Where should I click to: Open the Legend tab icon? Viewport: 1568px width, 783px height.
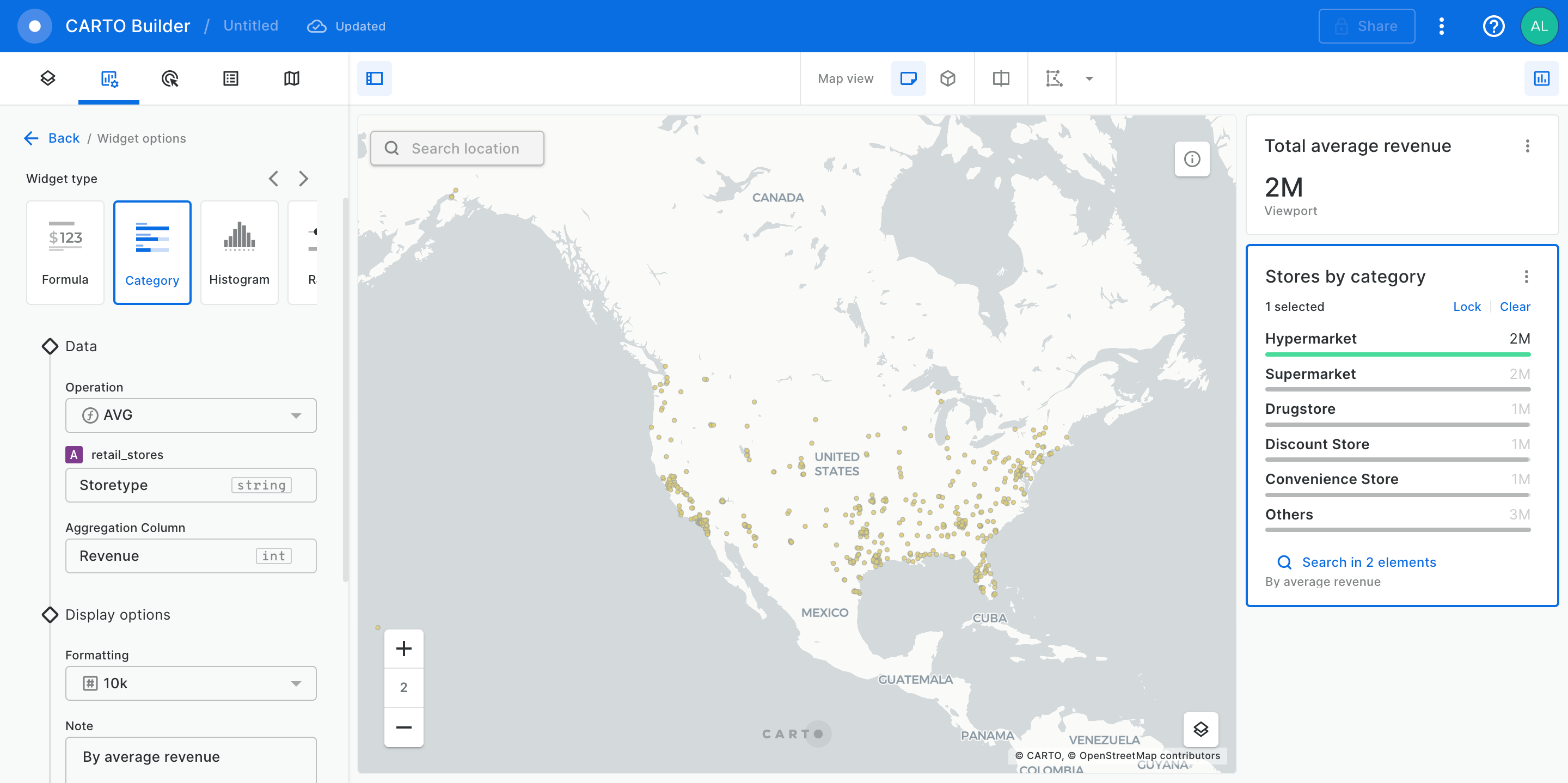click(231, 78)
